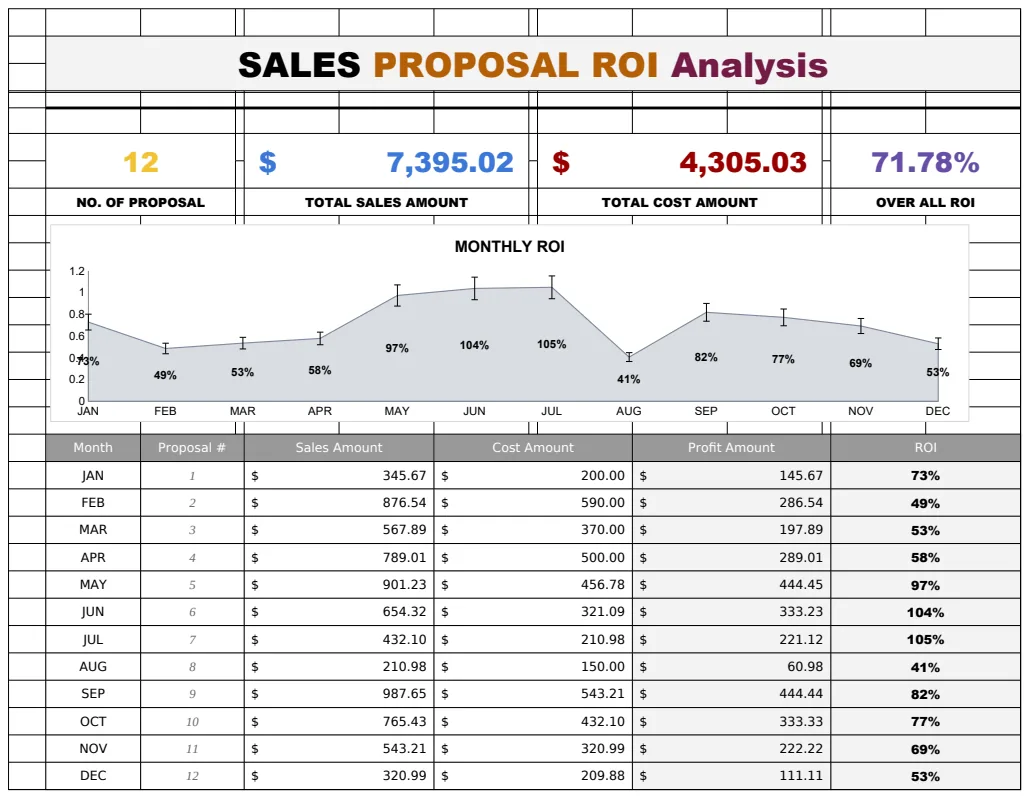Click the 97% data label in chart
This screenshot has width=1030, height=799.
(x=397, y=348)
